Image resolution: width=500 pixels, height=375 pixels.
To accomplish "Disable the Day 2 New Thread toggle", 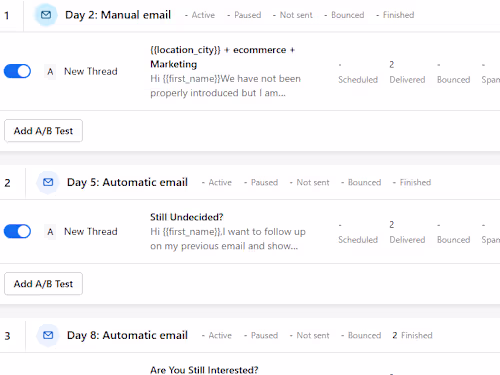I will click(17, 71).
